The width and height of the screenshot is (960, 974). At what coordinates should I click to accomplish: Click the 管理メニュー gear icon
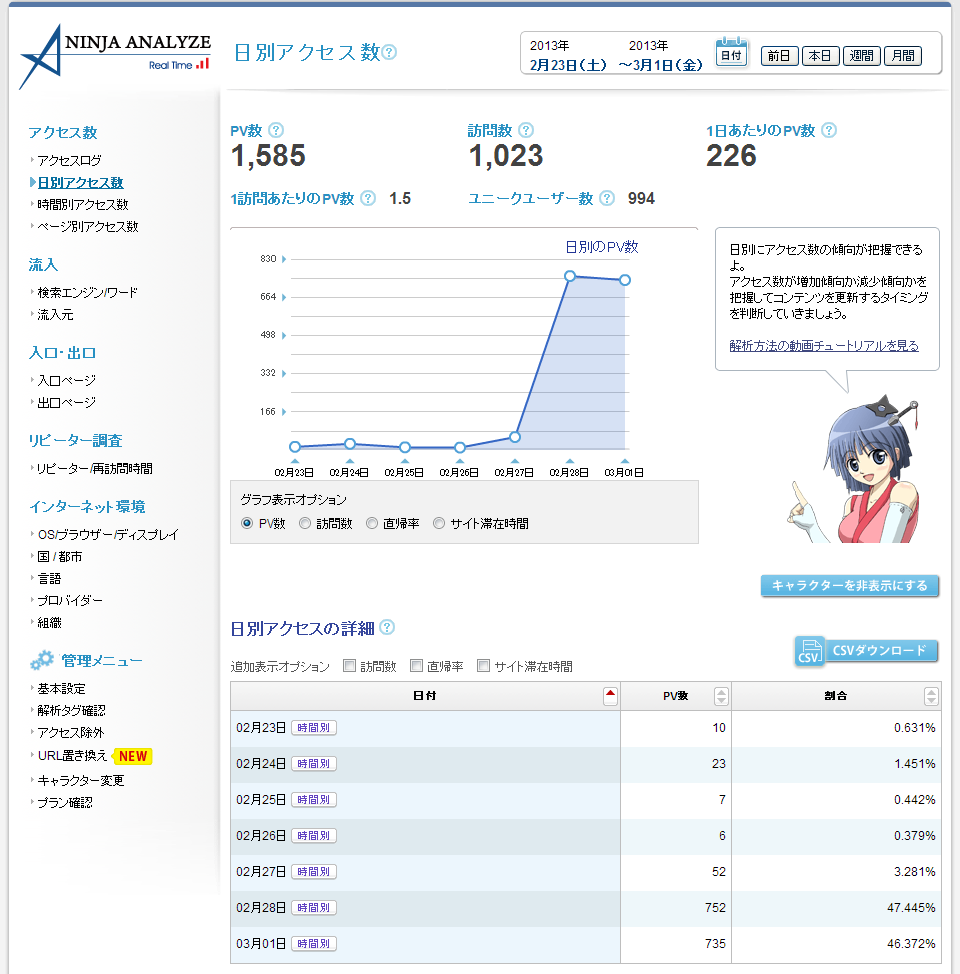pyautogui.click(x=40, y=660)
